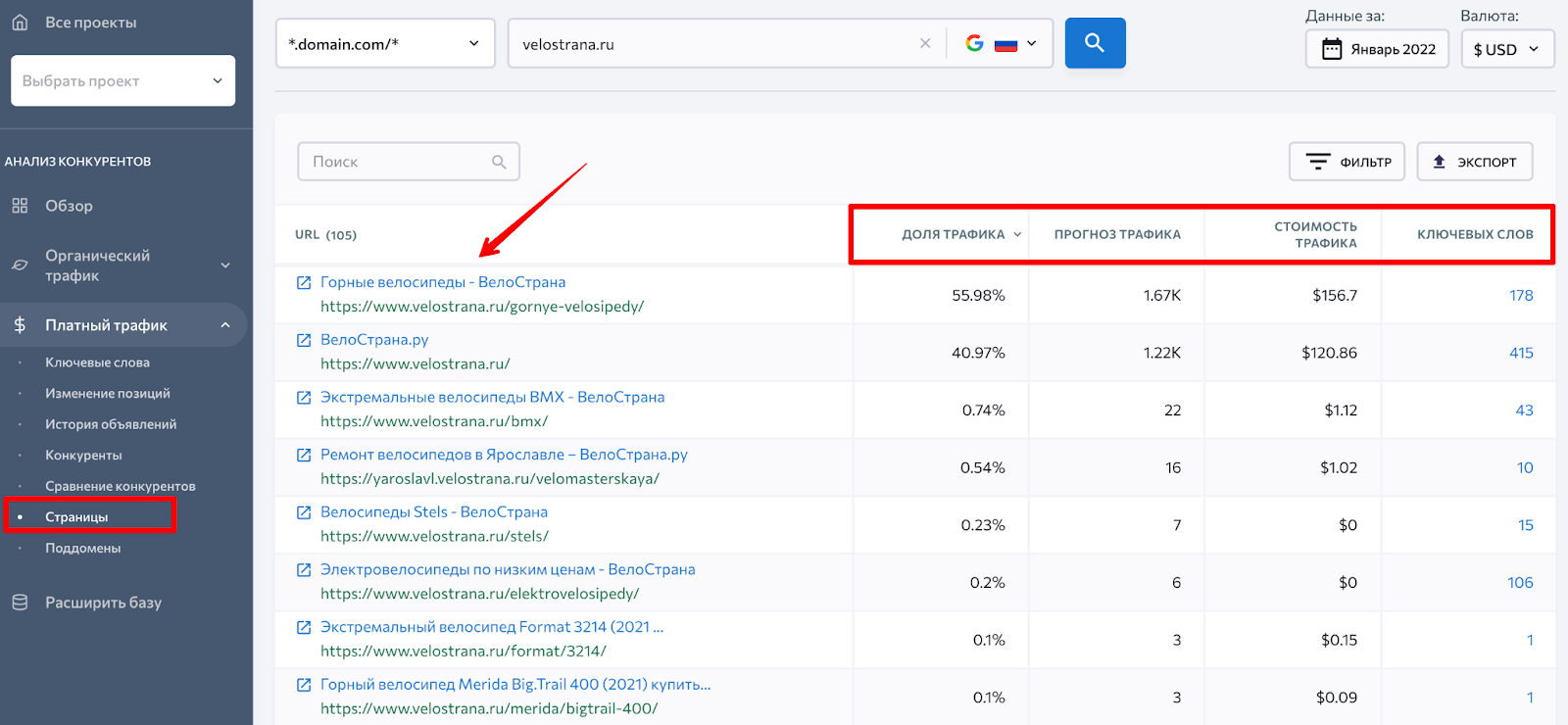Sort by Стоимость трафика column header
This screenshot has width=1568, height=725.
[1315, 234]
